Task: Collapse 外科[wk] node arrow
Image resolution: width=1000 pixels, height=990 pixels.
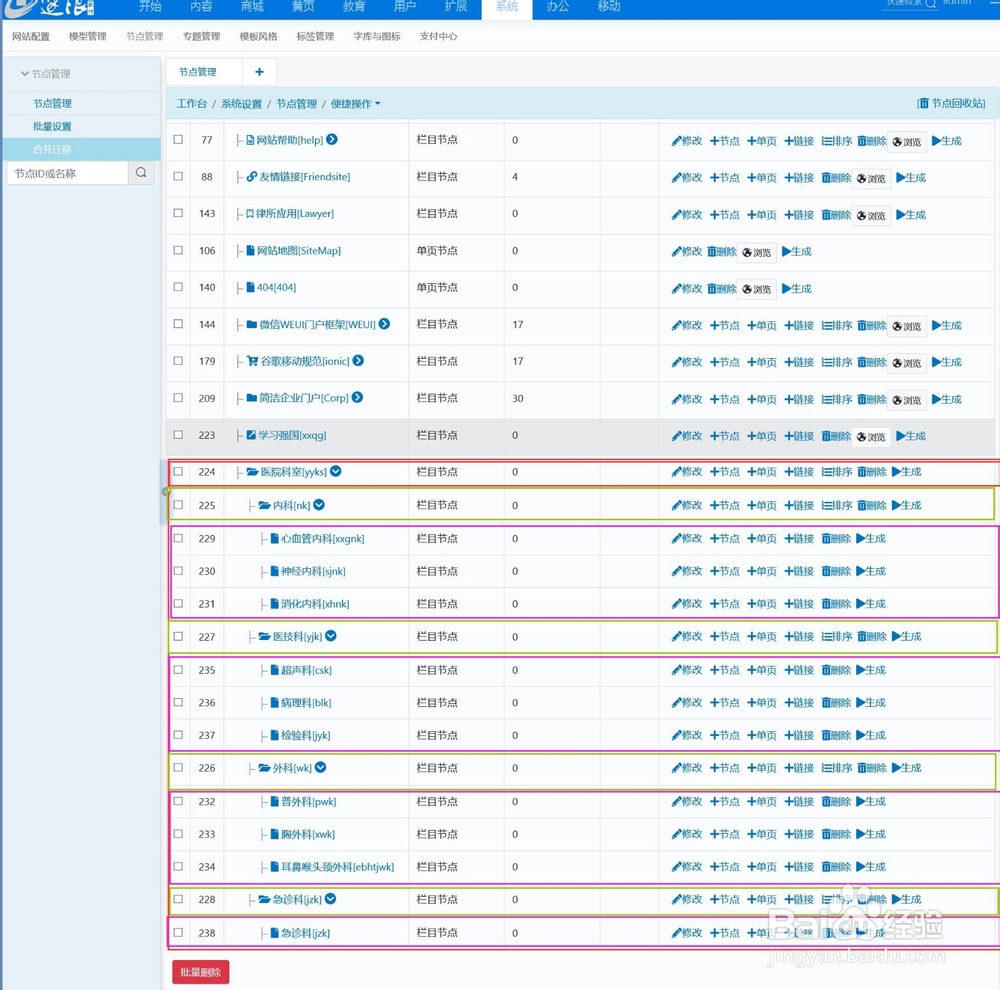Action: pyautogui.click(x=320, y=767)
